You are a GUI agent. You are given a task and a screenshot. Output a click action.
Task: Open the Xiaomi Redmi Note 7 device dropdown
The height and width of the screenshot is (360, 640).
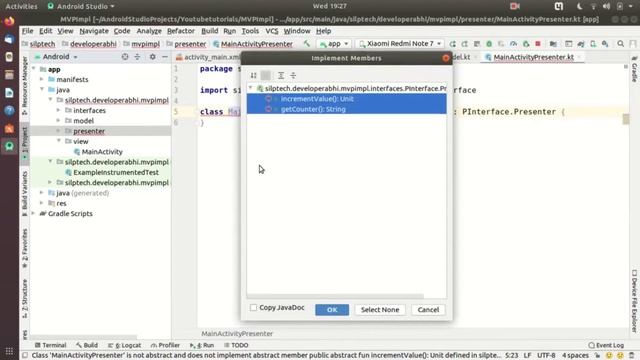point(400,44)
